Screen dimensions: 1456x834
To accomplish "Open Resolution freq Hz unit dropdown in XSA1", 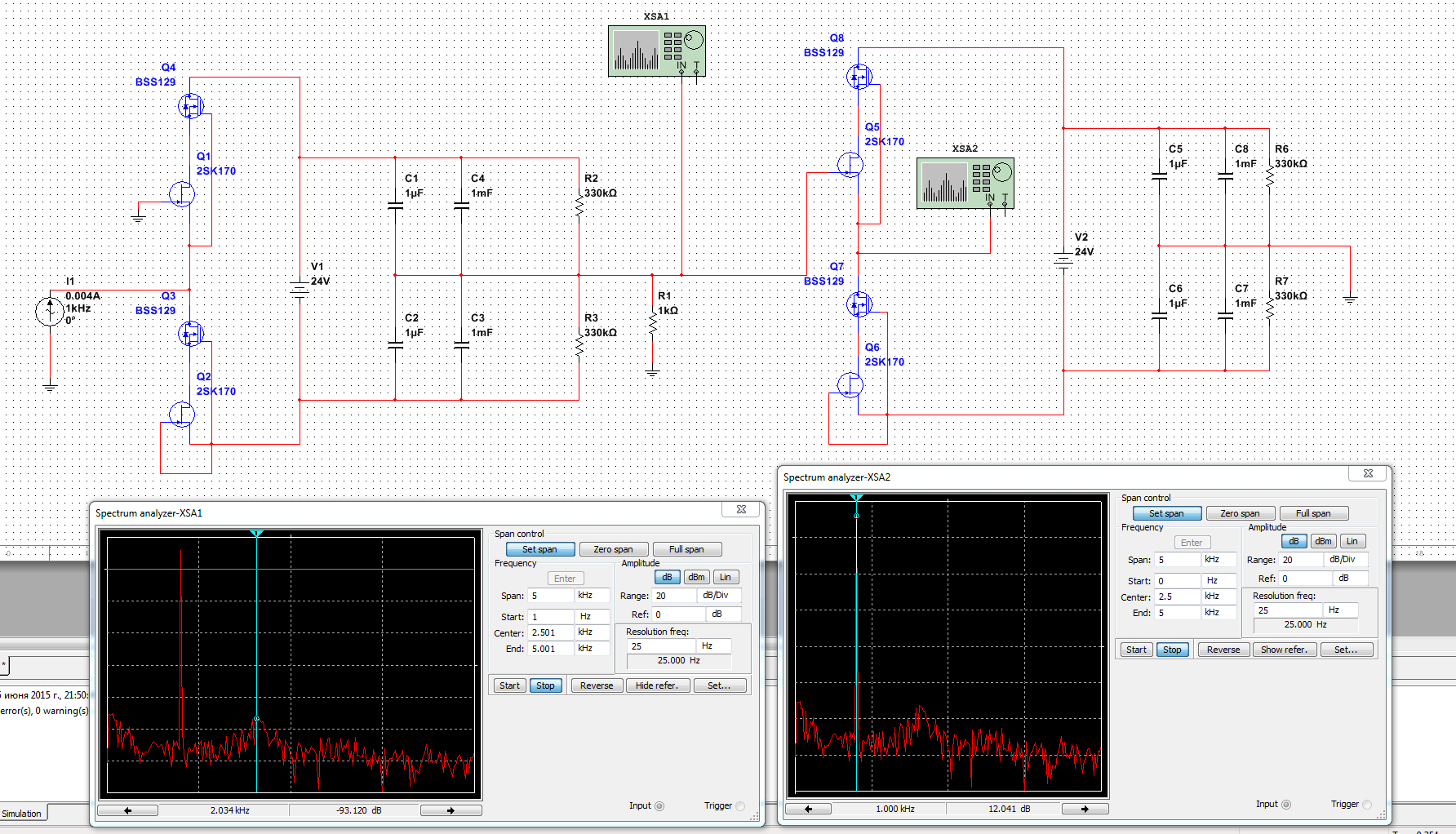I will point(714,646).
